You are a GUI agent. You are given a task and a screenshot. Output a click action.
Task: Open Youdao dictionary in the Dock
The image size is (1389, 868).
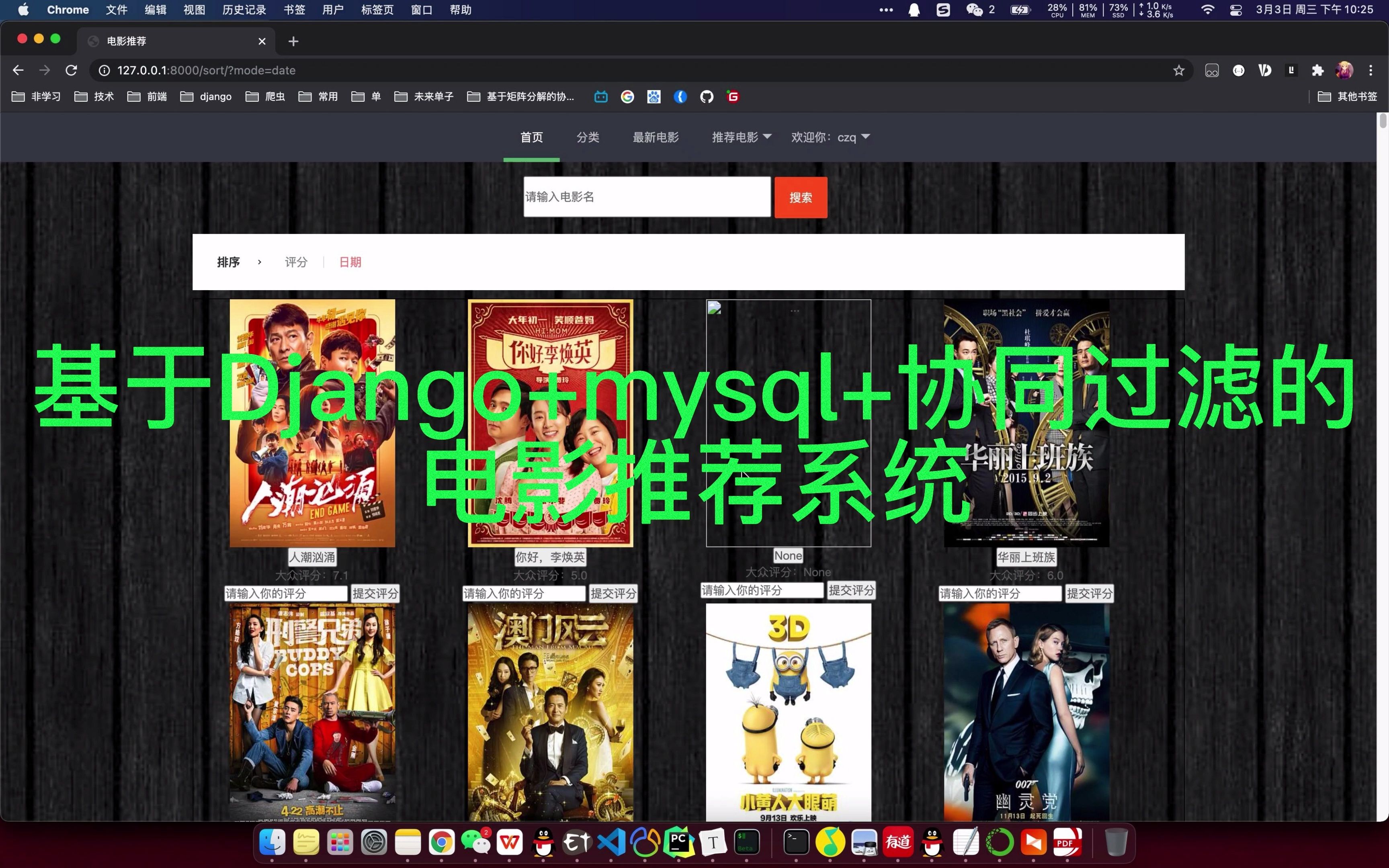coord(898,842)
